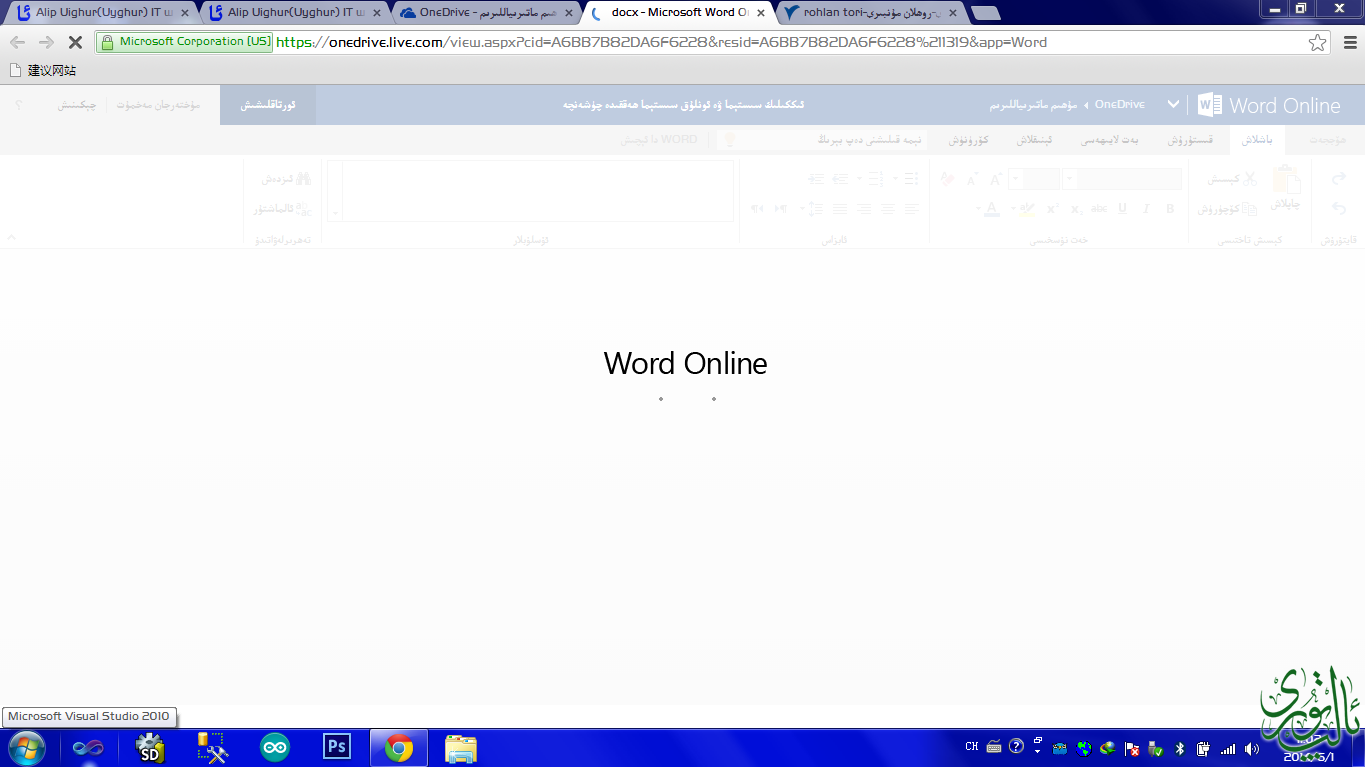
Task: Open Photoshop from the taskbar
Action: [337, 747]
